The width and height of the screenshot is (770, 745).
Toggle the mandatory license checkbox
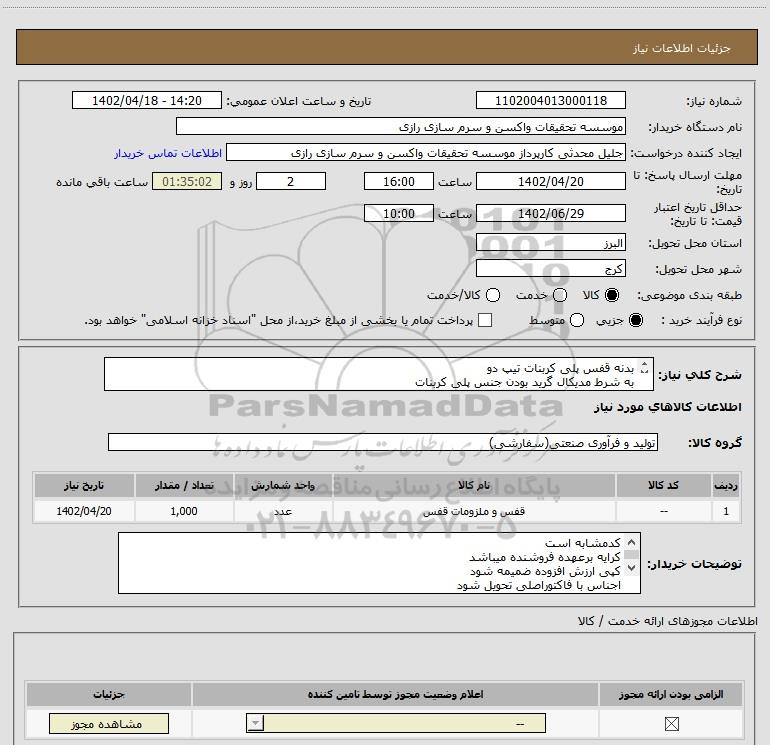671,724
